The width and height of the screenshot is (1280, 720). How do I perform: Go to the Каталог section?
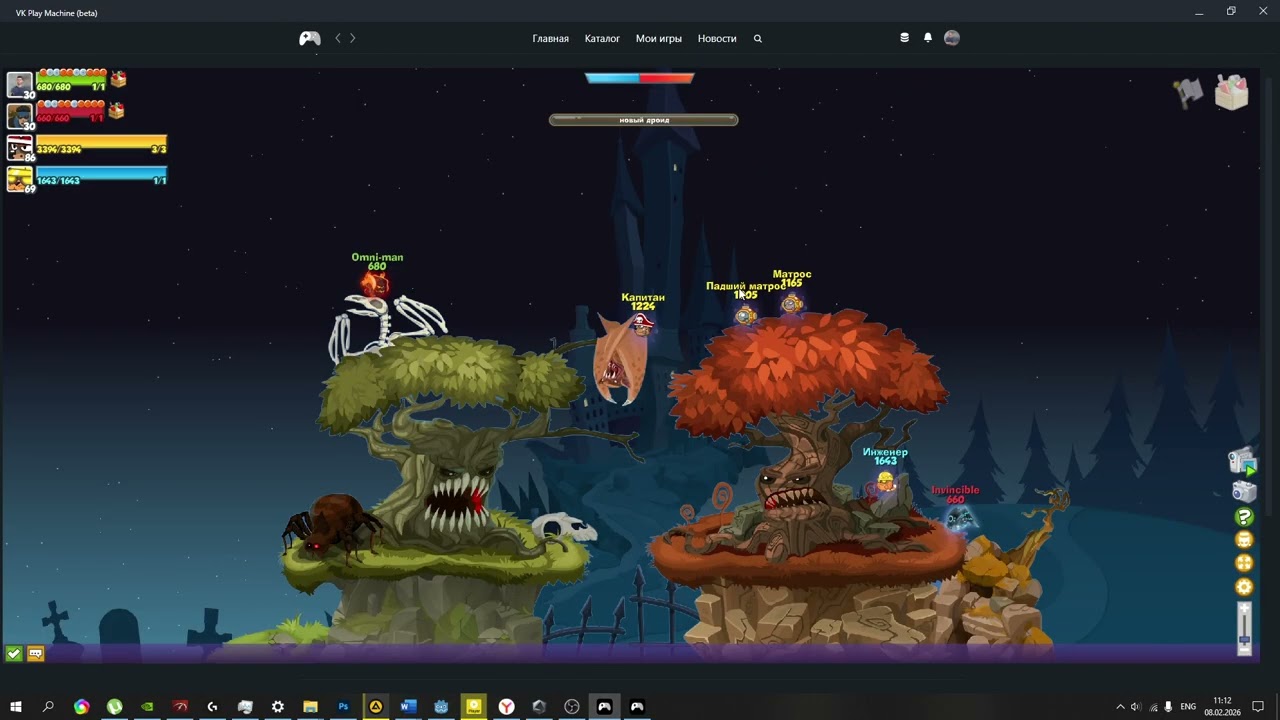click(602, 38)
